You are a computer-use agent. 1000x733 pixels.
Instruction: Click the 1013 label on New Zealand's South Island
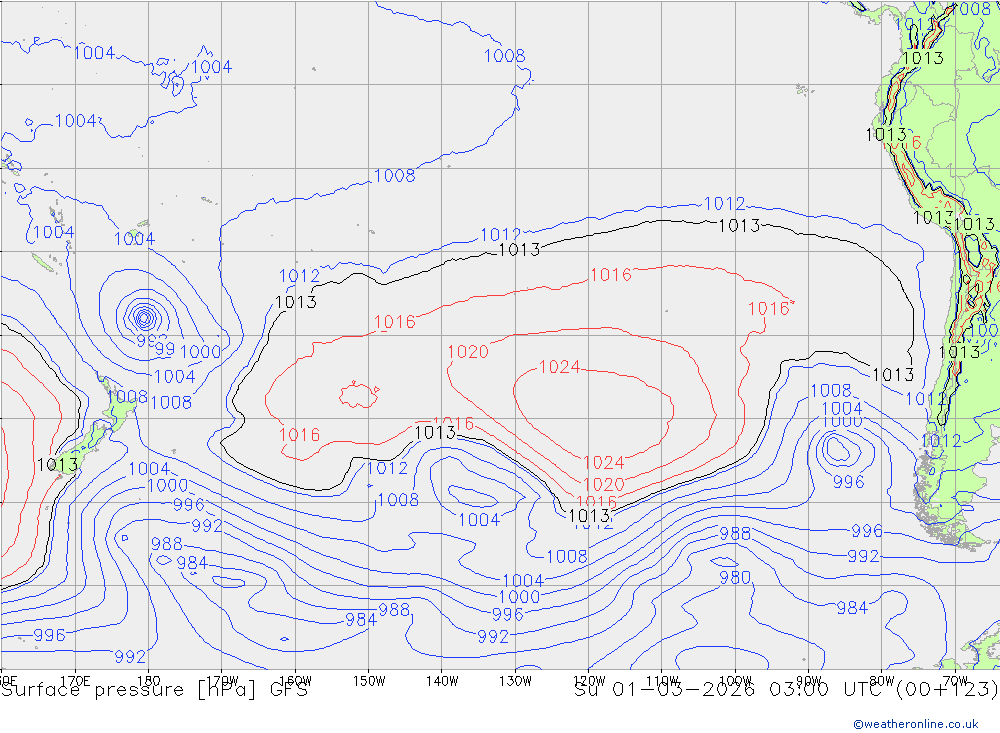tap(57, 464)
